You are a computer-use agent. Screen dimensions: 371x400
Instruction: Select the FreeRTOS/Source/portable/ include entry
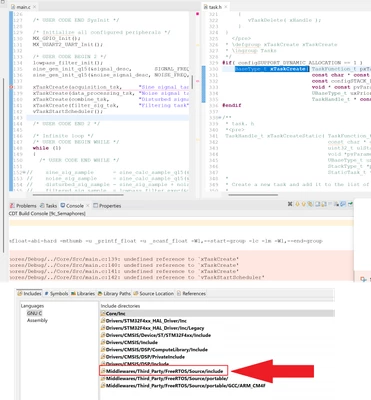point(164,379)
